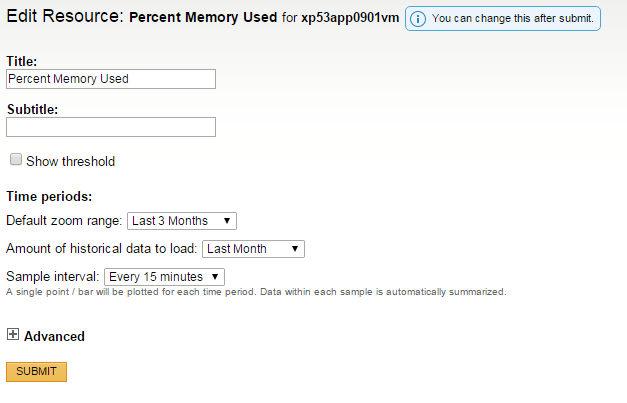The height and width of the screenshot is (403, 627).
Task: Click the Title field label
Action: [21, 61]
